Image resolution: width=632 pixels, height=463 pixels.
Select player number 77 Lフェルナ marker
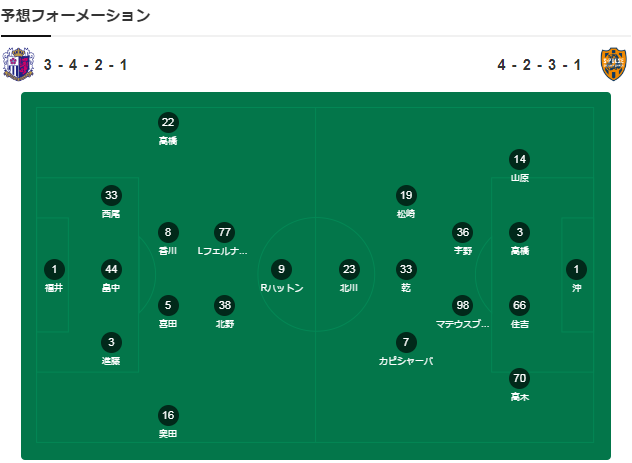(x=225, y=232)
